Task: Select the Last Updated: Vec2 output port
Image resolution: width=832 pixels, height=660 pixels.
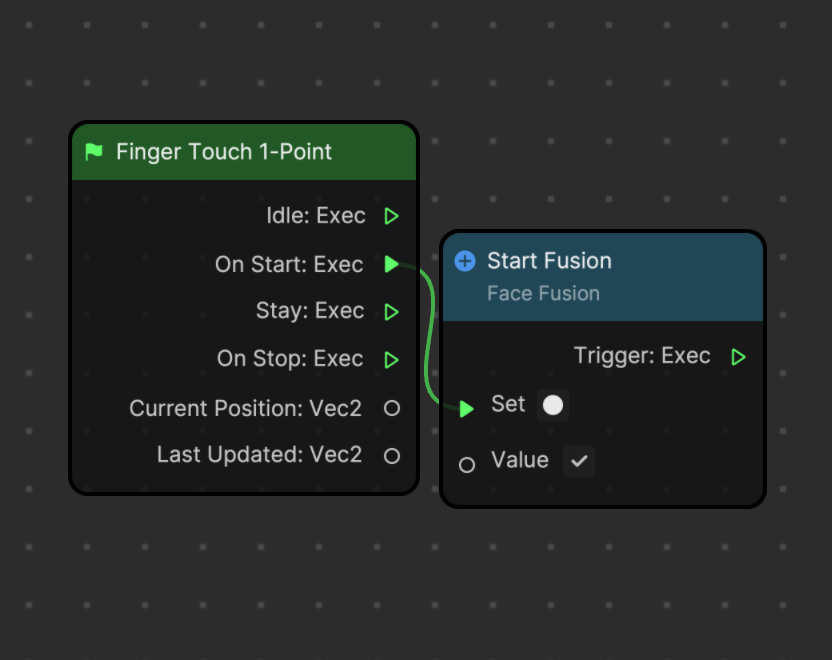Action: point(392,456)
